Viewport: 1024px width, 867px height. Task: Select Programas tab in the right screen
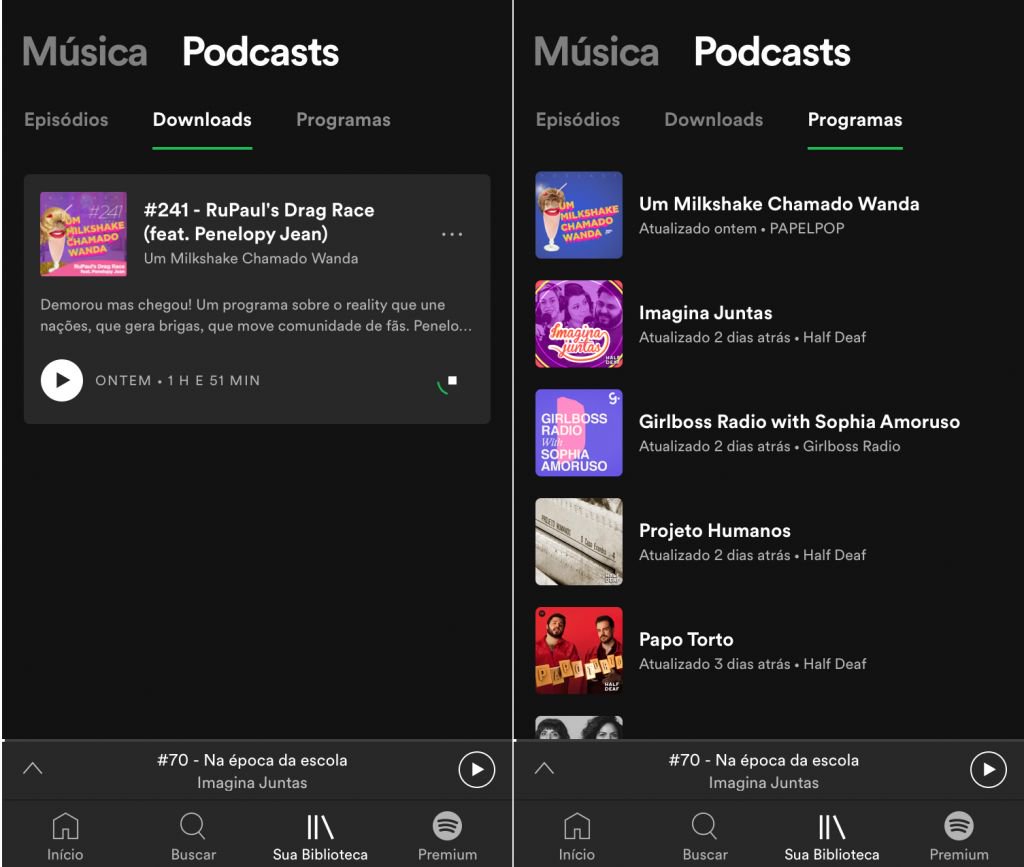pos(855,119)
